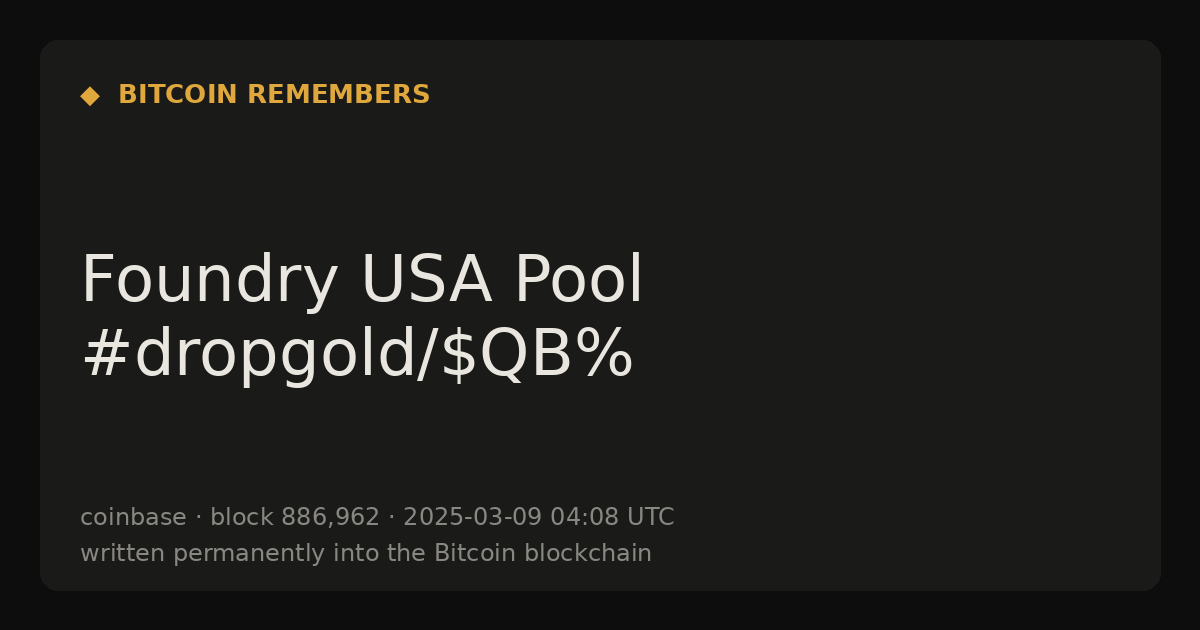Click the word block in the footer
The width and height of the screenshot is (1200, 630).
[242, 518]
